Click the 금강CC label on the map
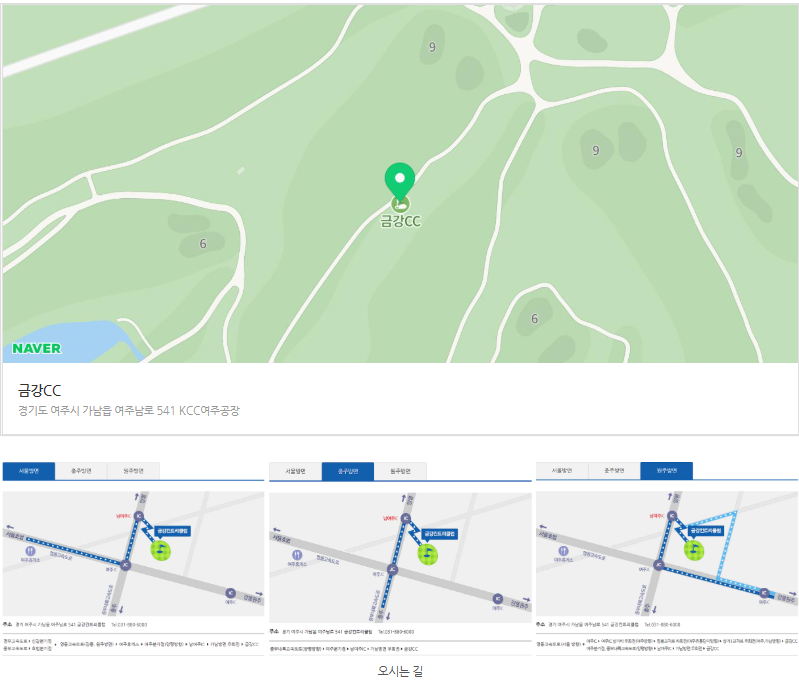This screenshot has width=799, height=687. point(401,221)
